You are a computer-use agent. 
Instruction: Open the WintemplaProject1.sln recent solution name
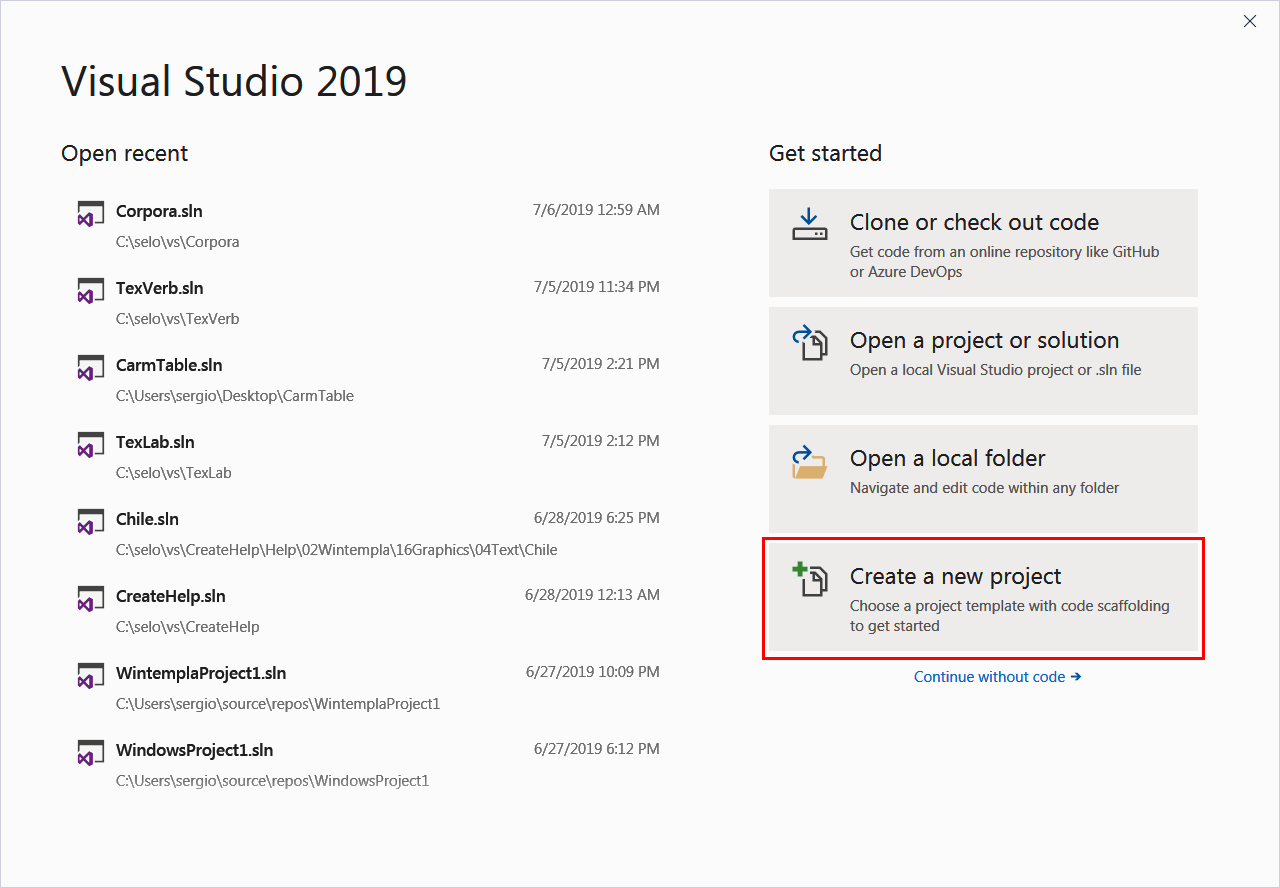pyautogui.click(x=201, y=673)
